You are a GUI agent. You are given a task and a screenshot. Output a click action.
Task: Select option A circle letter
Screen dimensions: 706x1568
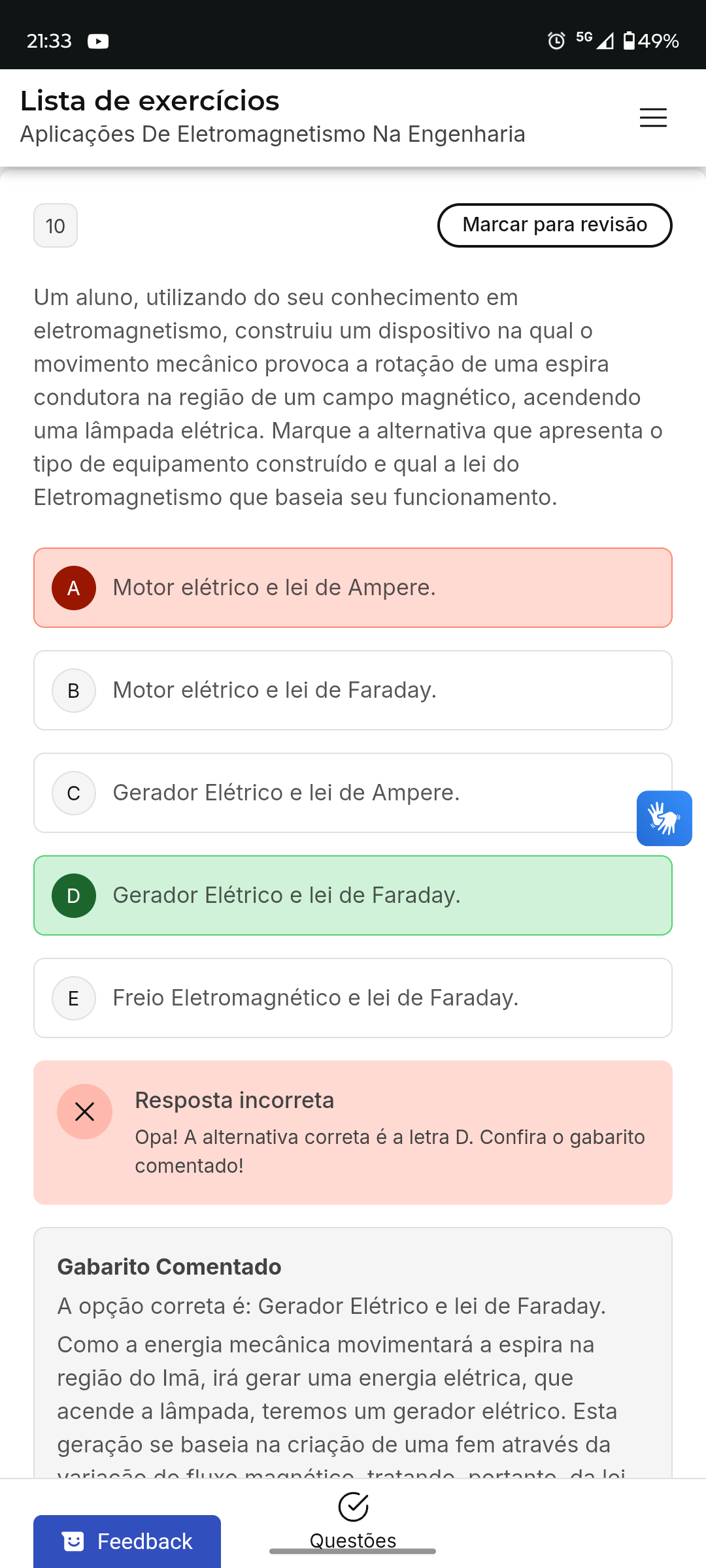click(x=74, y=588)
